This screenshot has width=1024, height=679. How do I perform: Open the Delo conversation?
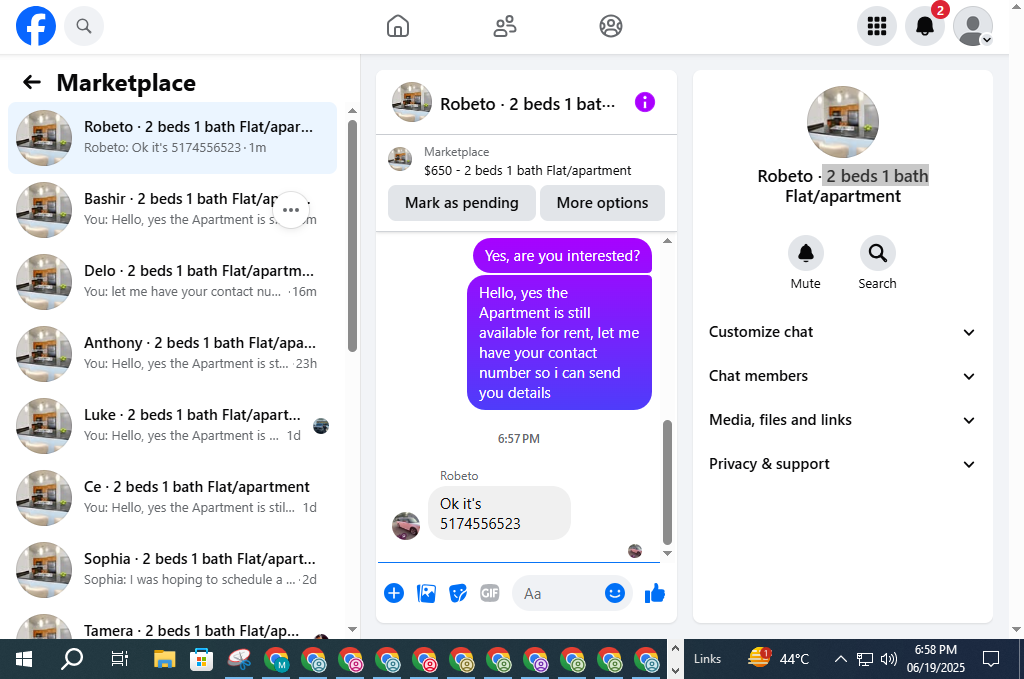172,281
